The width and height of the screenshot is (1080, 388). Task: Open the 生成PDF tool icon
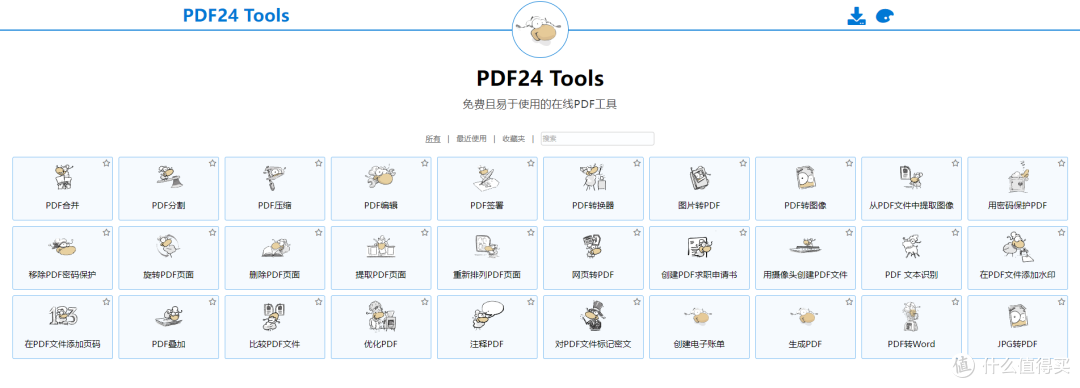click(x=805, y=316)
